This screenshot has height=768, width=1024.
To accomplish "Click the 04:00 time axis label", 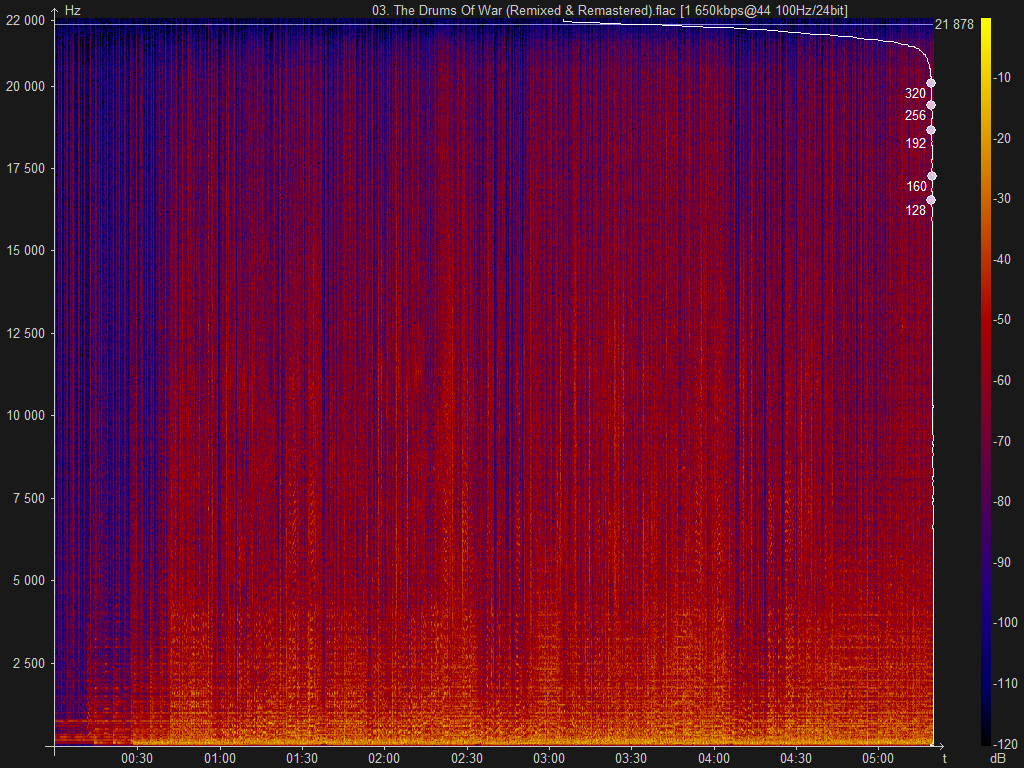I will tap(714, 758).
